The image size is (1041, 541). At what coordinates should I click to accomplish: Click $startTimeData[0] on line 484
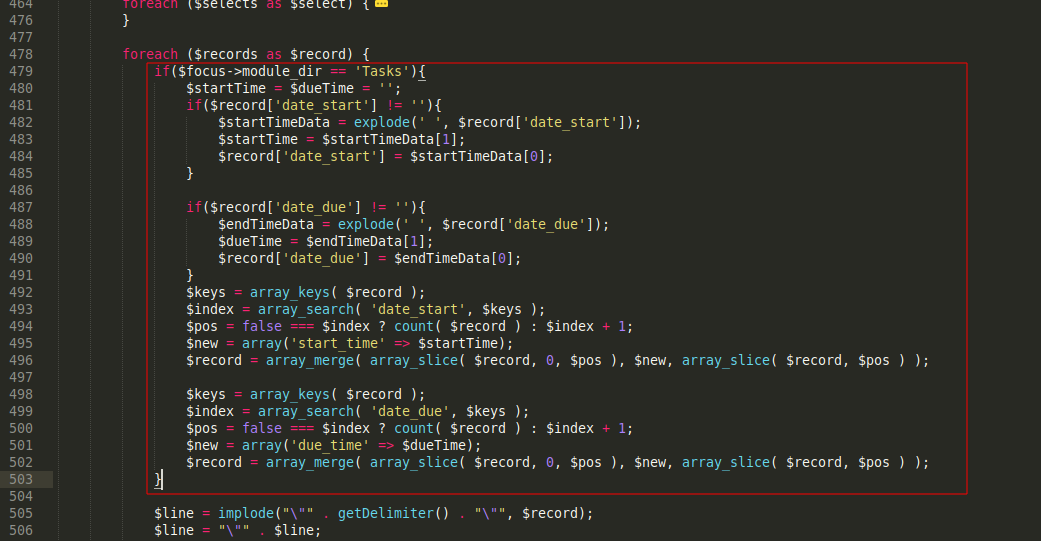(477, 157)
